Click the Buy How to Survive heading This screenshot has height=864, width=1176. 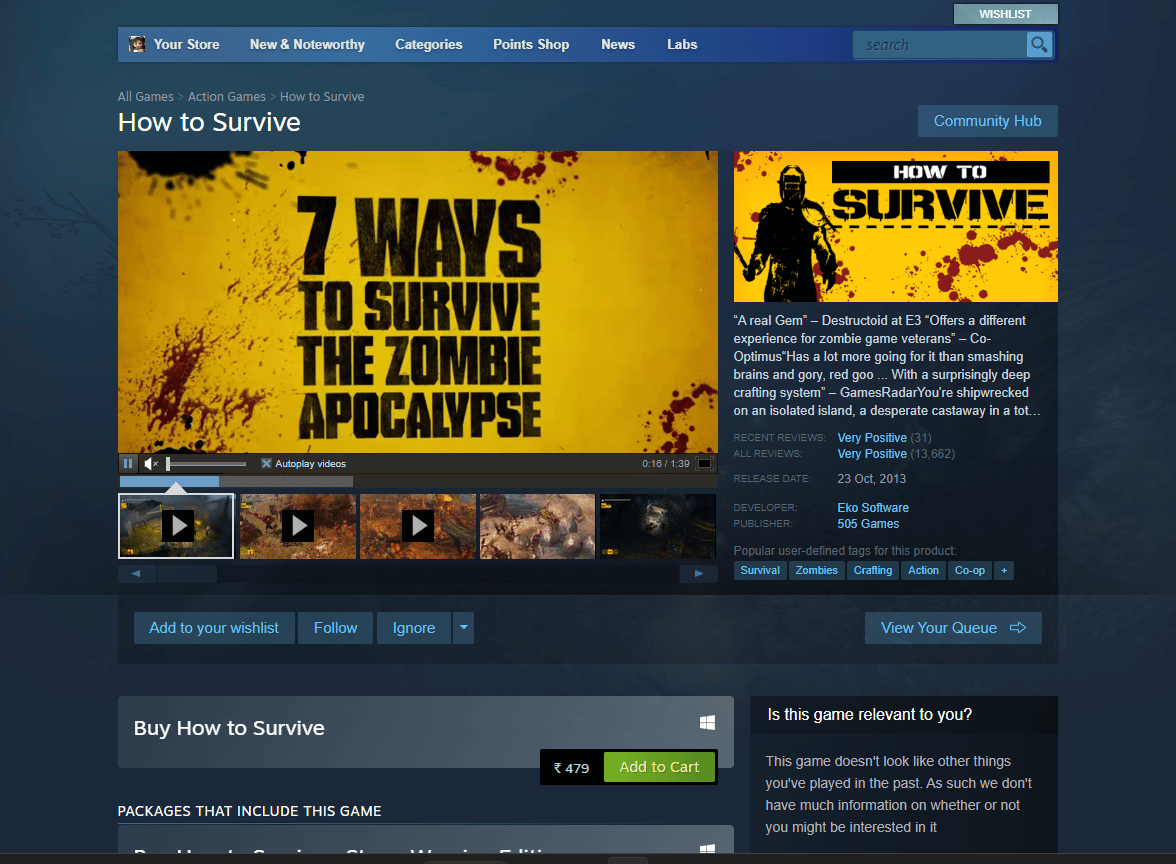point(229,728)
